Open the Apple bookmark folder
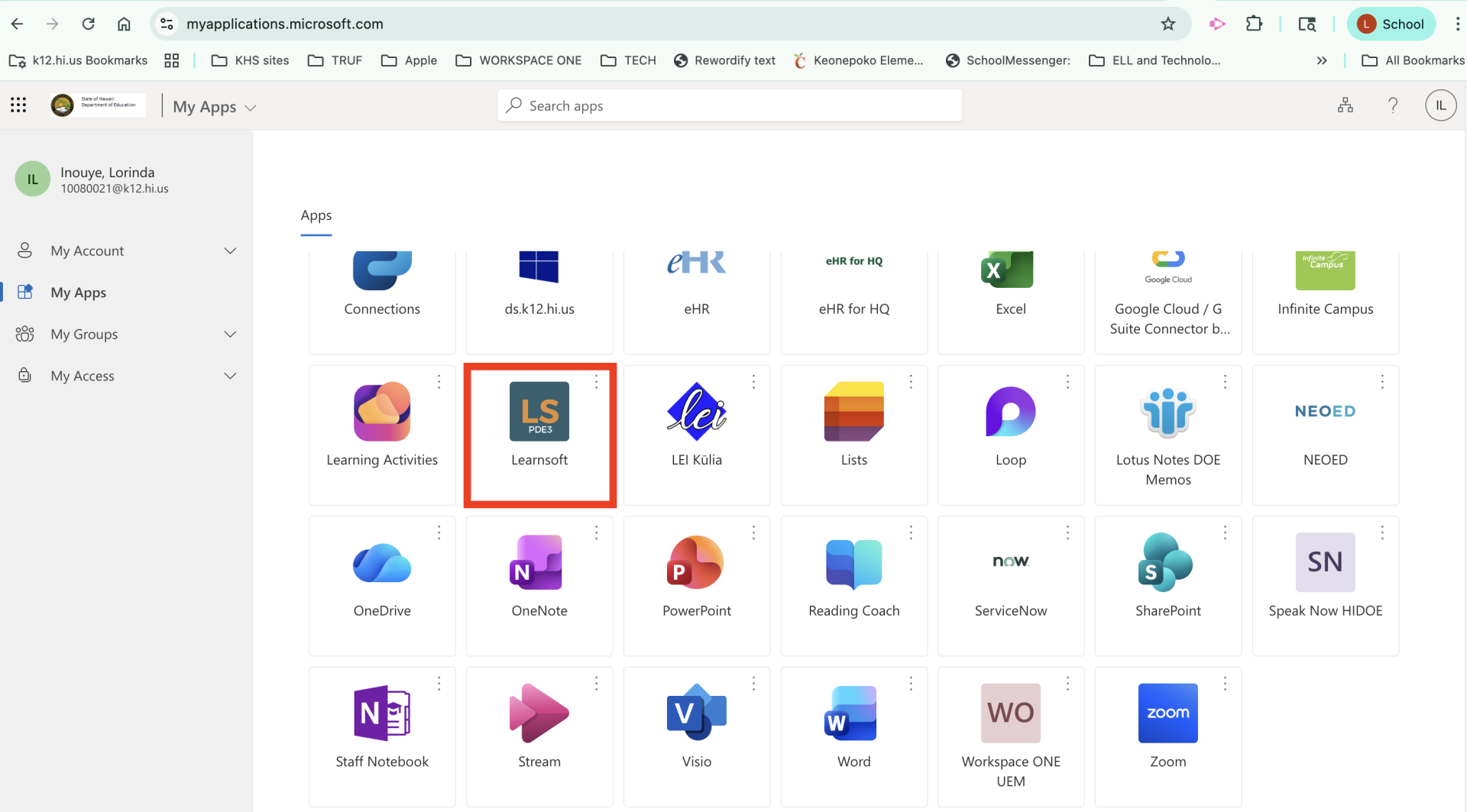 coord(409,60)
